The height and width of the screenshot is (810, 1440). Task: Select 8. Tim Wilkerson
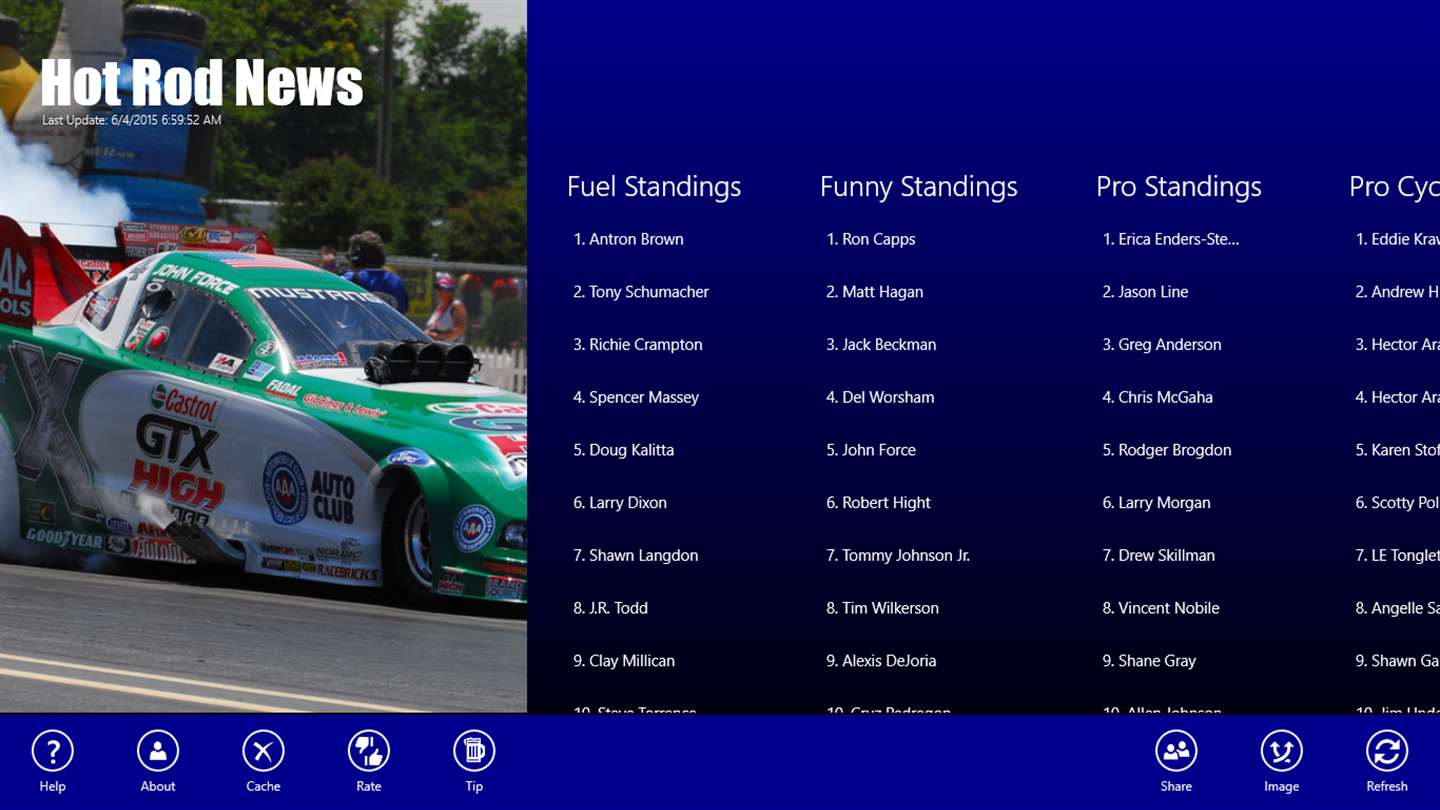(882, 608)
